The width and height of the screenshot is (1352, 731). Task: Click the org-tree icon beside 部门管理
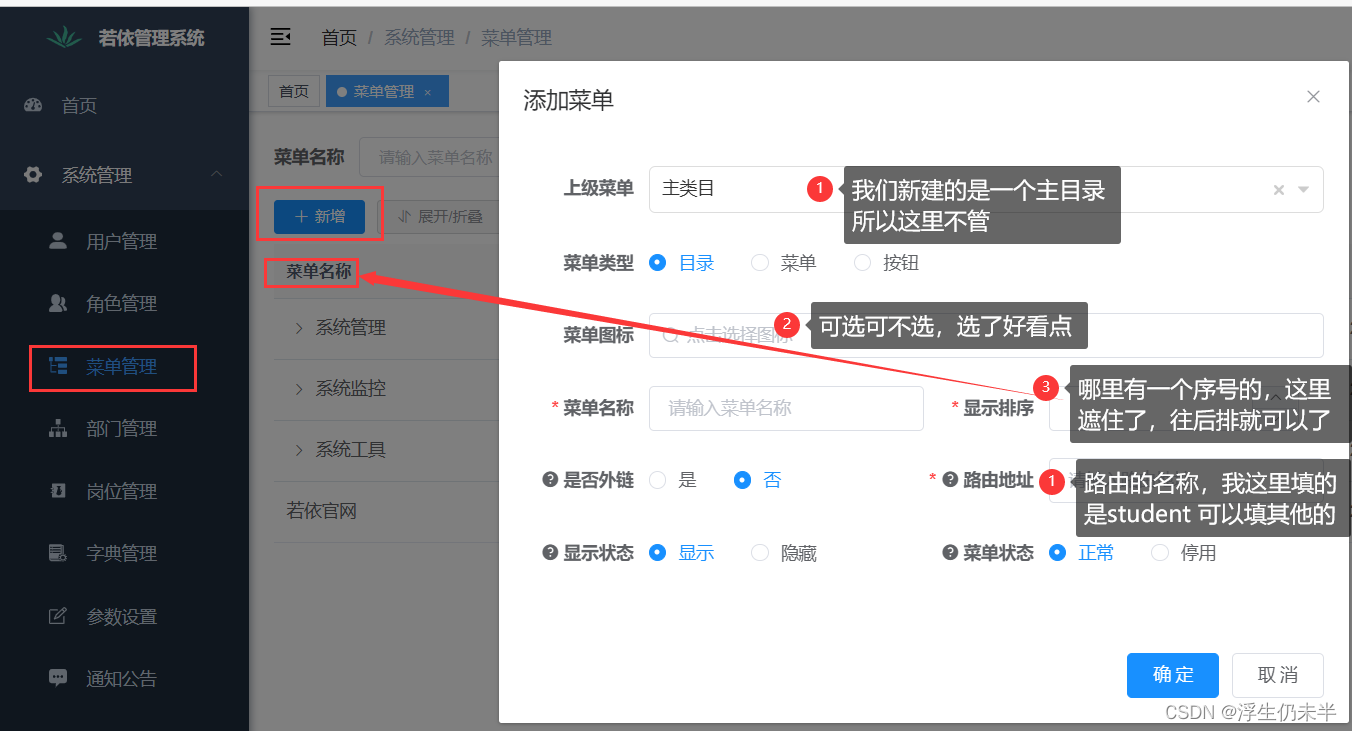coord(58,428)
